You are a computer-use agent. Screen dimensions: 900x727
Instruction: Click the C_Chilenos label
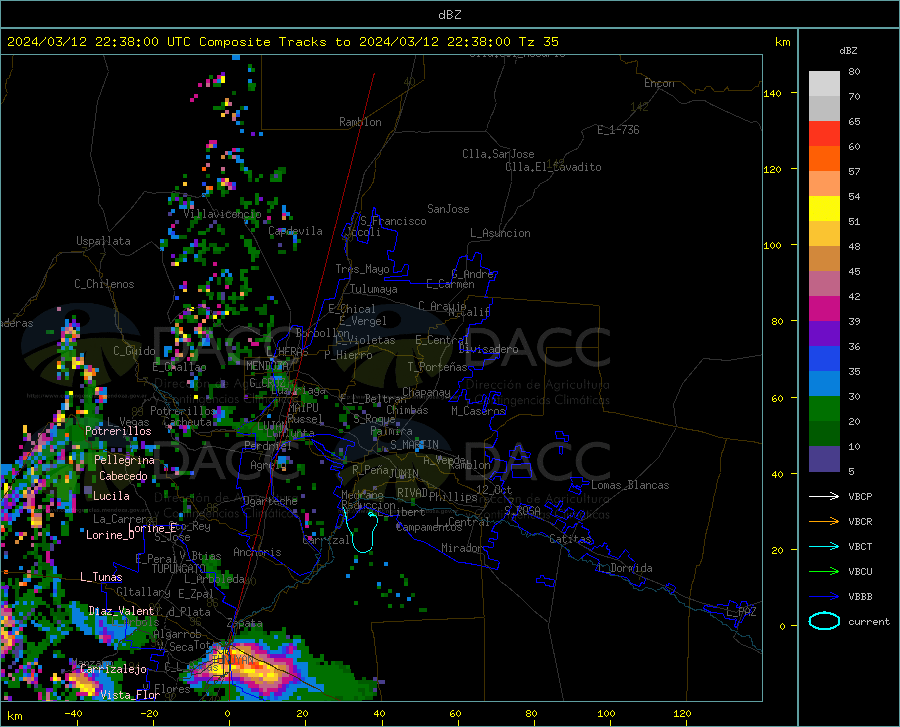[x=104, y=284]
